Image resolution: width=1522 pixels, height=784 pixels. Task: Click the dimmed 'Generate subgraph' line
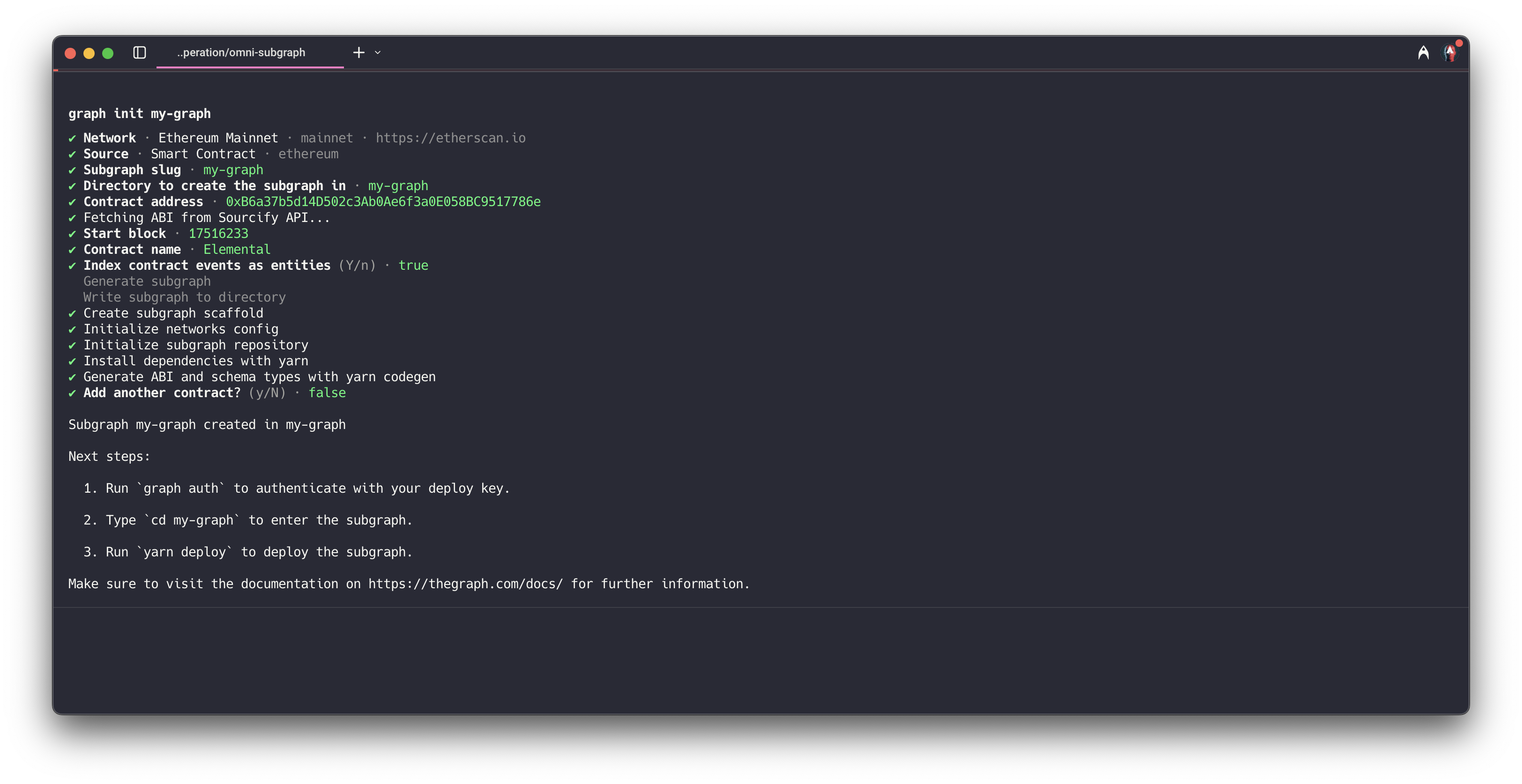pyautogui.click(x=147, y=281)
